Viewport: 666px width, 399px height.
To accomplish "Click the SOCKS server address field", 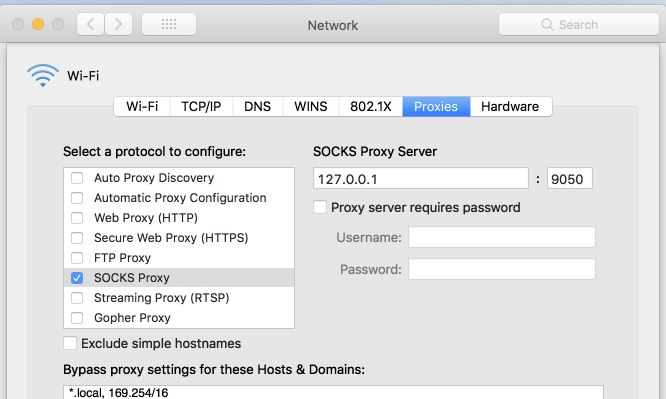I will pos(420,178).
